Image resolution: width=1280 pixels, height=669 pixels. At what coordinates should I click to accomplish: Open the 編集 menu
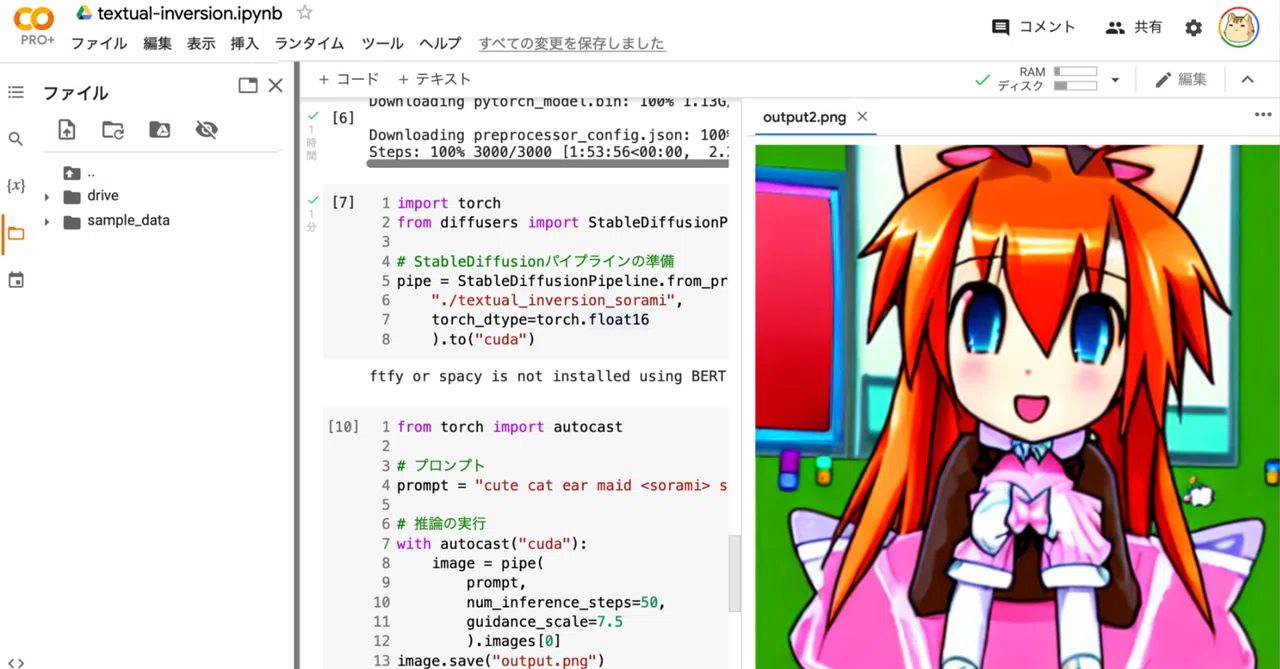[x=157, y=43]
